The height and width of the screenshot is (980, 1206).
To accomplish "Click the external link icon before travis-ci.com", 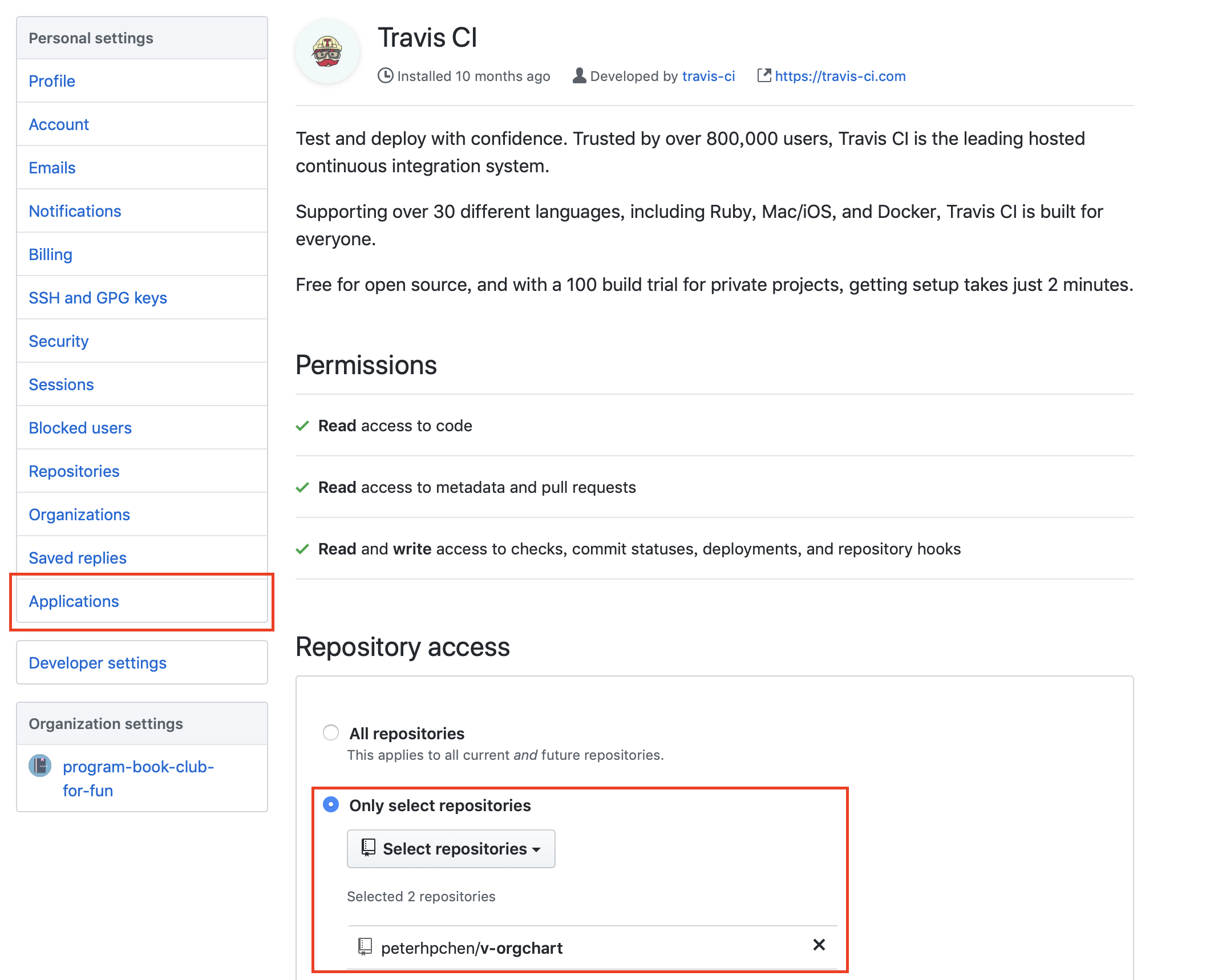I will [x=764, y=75].
